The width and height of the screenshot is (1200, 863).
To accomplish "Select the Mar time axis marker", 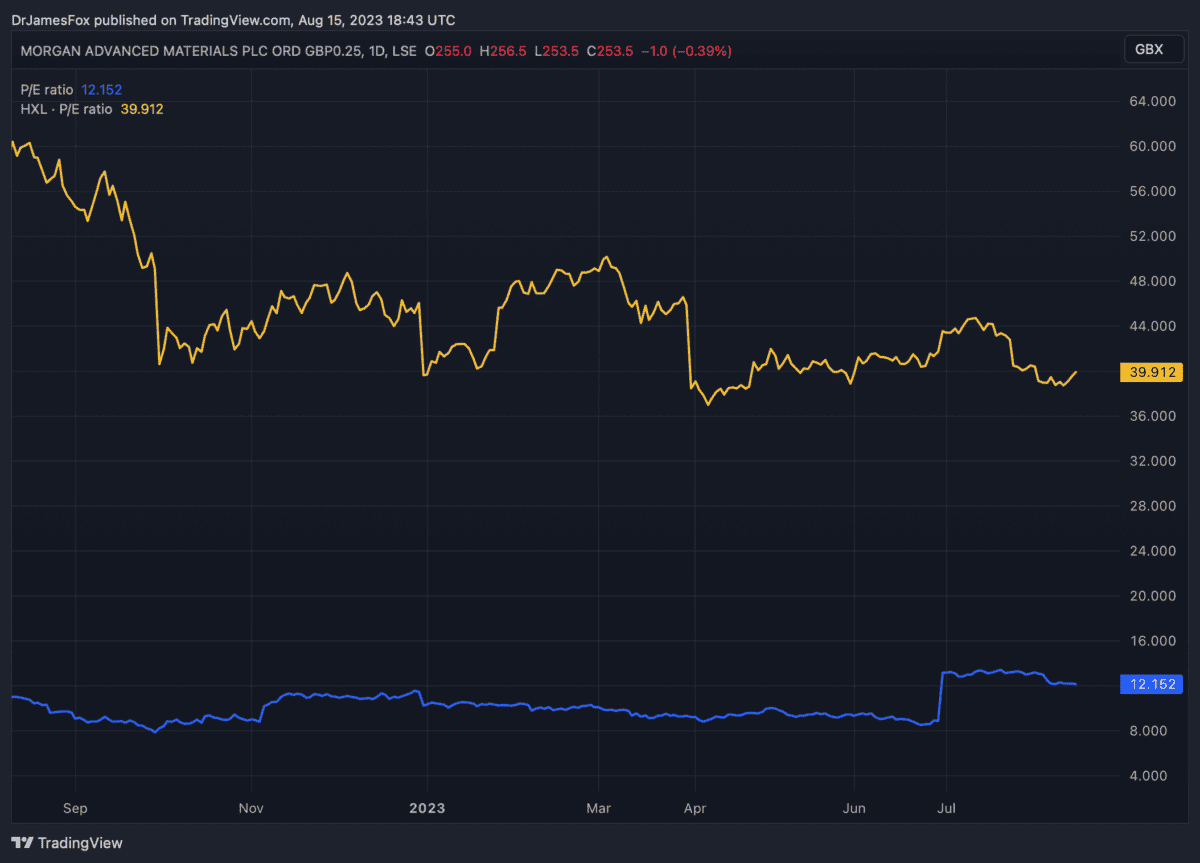I will click(x=598, y=807).
